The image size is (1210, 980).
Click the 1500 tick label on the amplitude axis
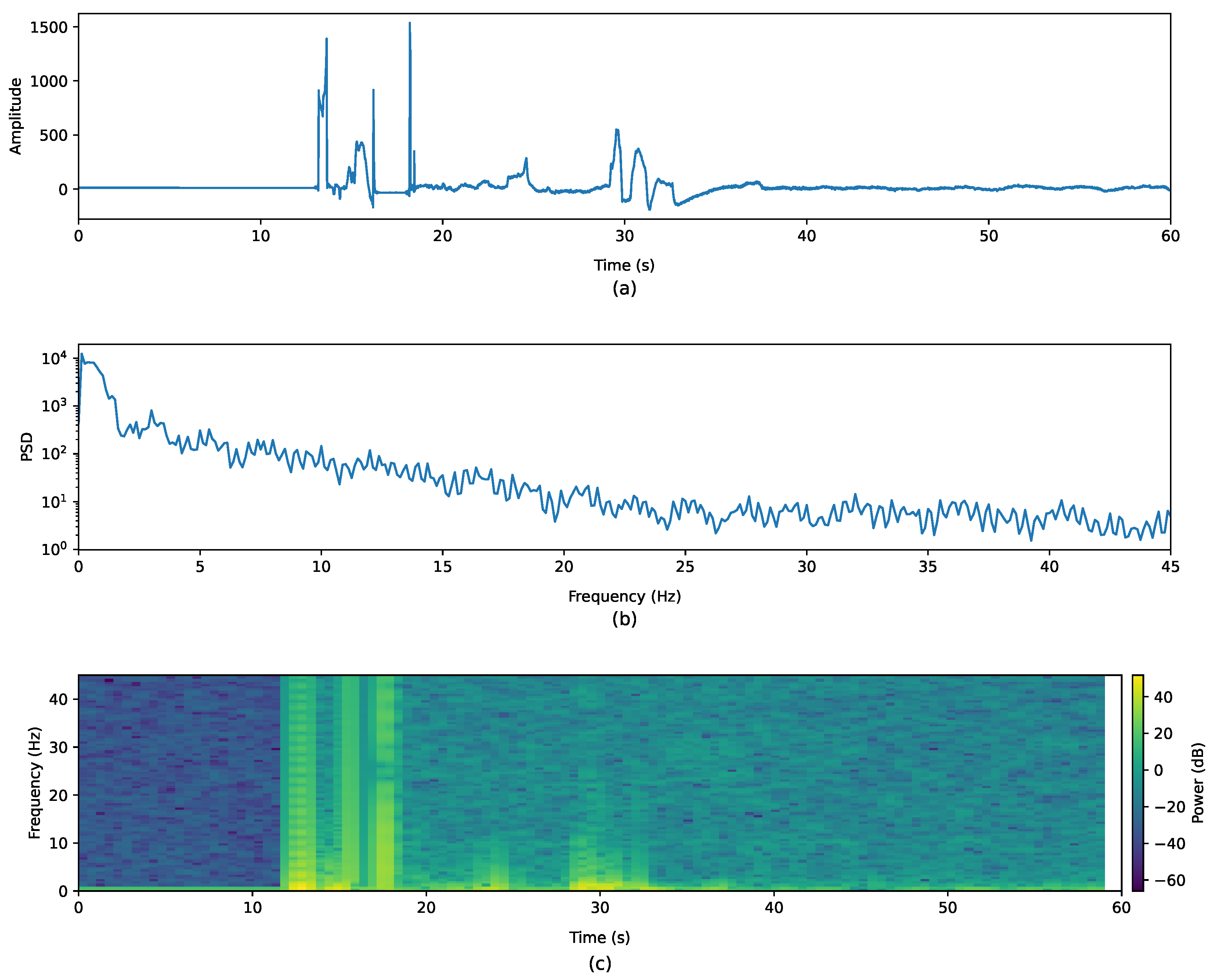48,27
